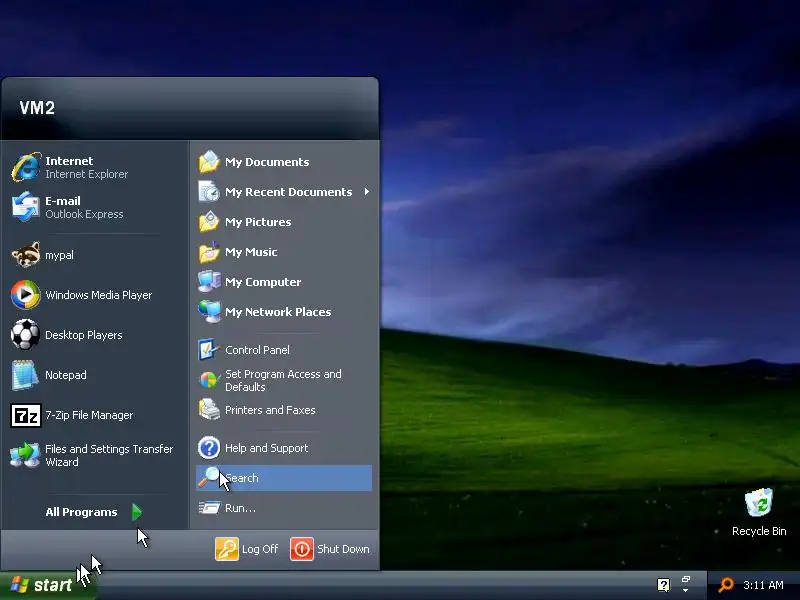Click the Set Program Access and Defaults label
The height and width of the screenshot is (600, 800).
pos(283,381)
